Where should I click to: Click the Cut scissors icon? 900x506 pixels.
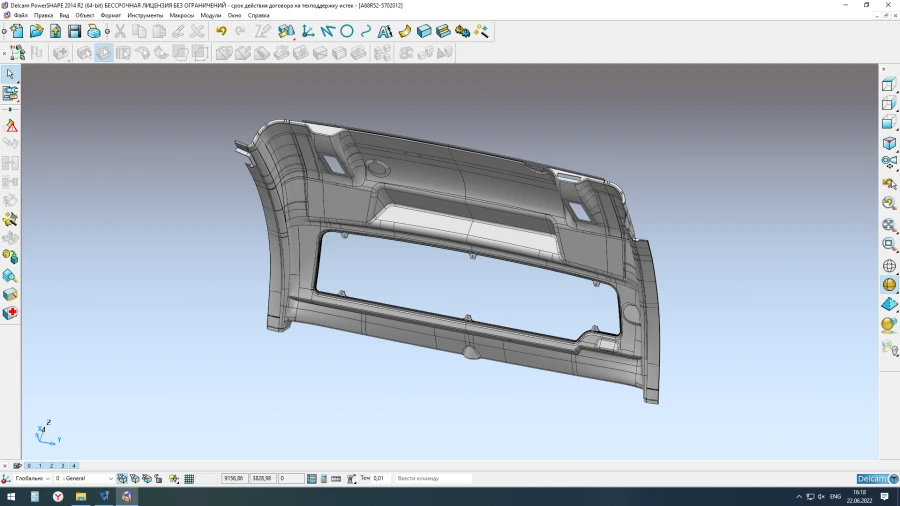120,32
